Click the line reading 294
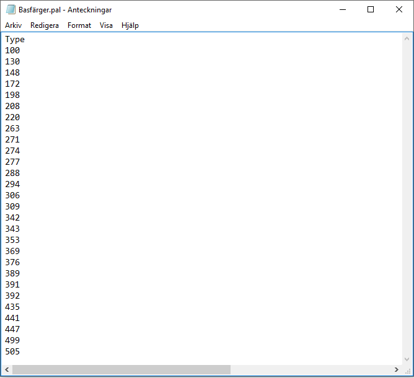414x378 pixels. click(x=12, y=184)
